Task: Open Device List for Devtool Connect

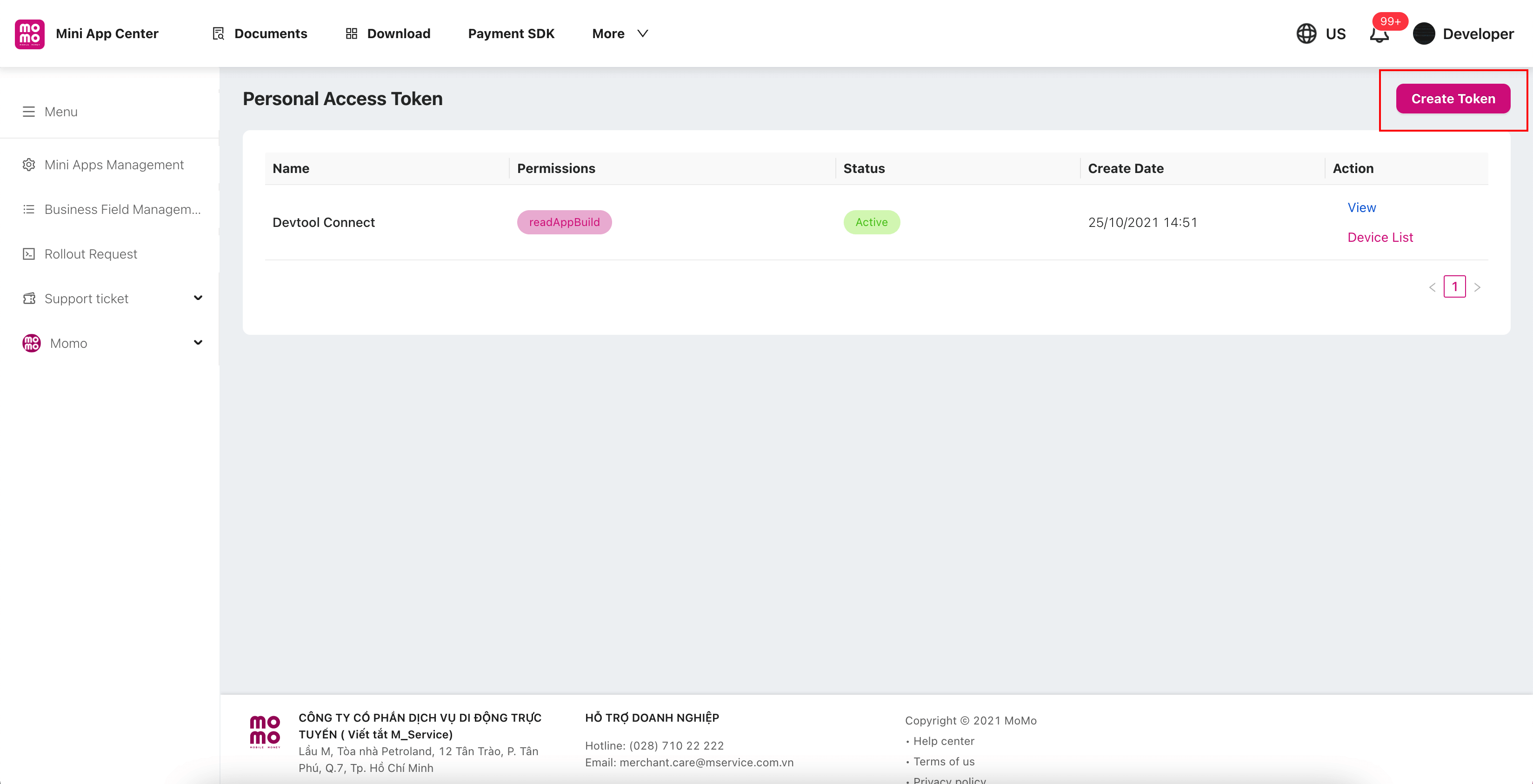Action: 1380,237
